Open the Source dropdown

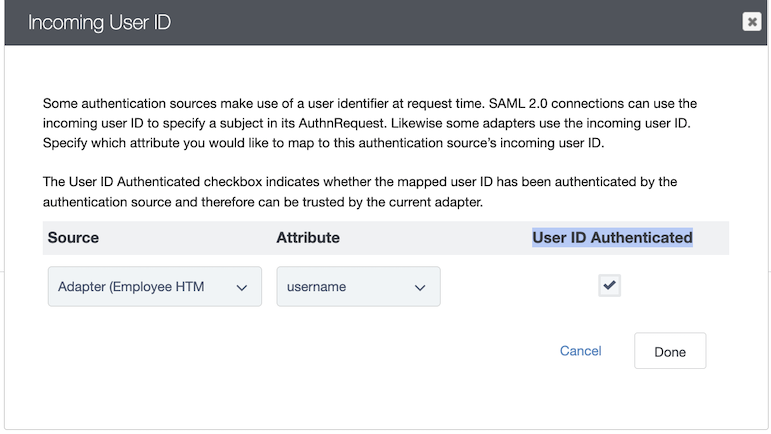[154, 287]
